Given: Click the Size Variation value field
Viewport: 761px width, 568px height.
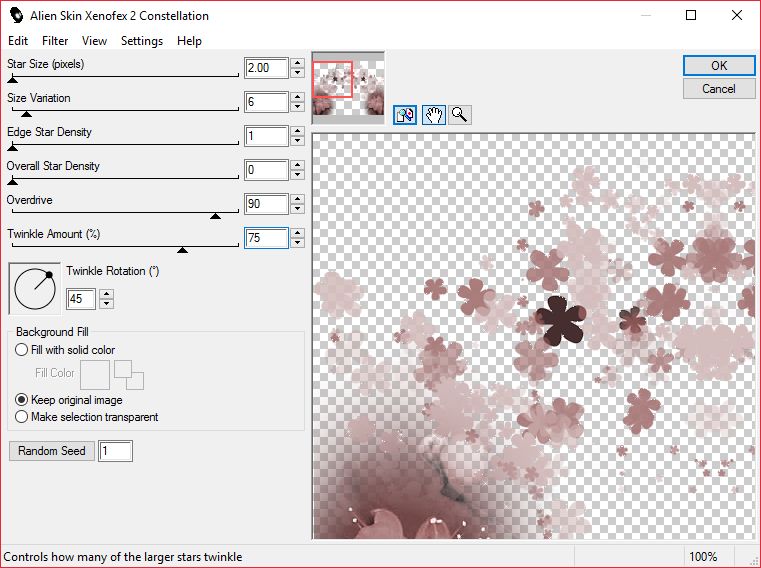Looking at the screenshot, I should coord(266,102).
